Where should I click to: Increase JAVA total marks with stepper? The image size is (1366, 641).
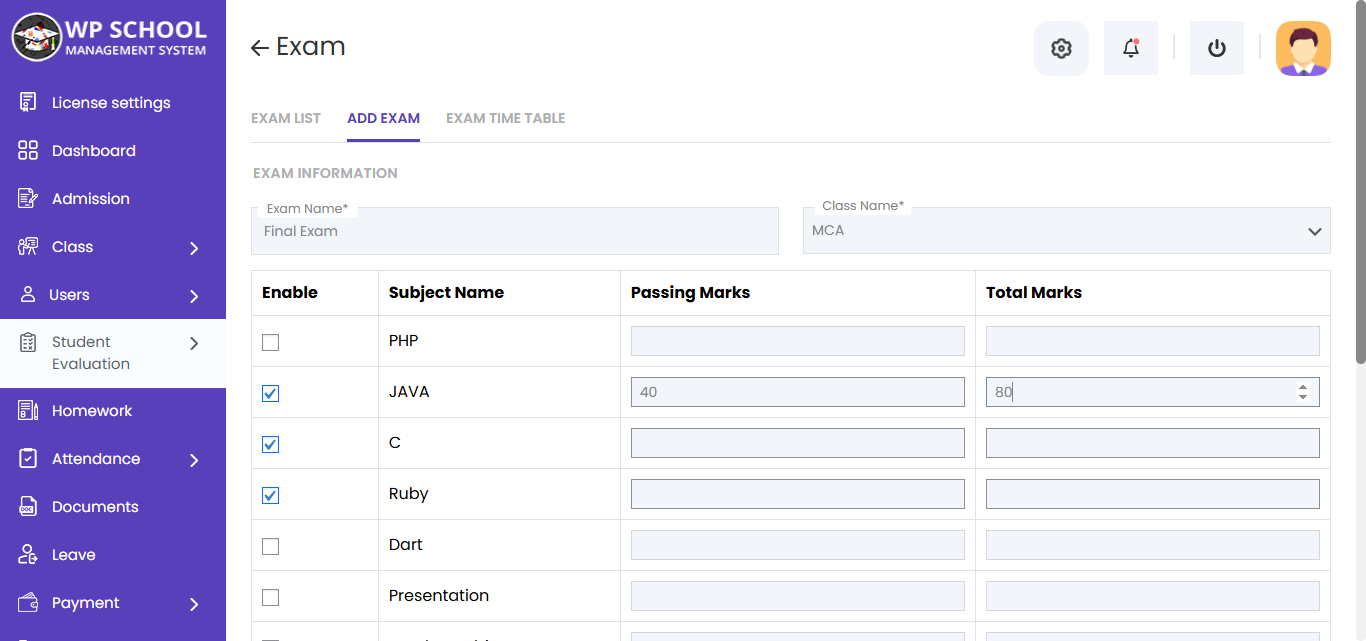pos(1302,387)
